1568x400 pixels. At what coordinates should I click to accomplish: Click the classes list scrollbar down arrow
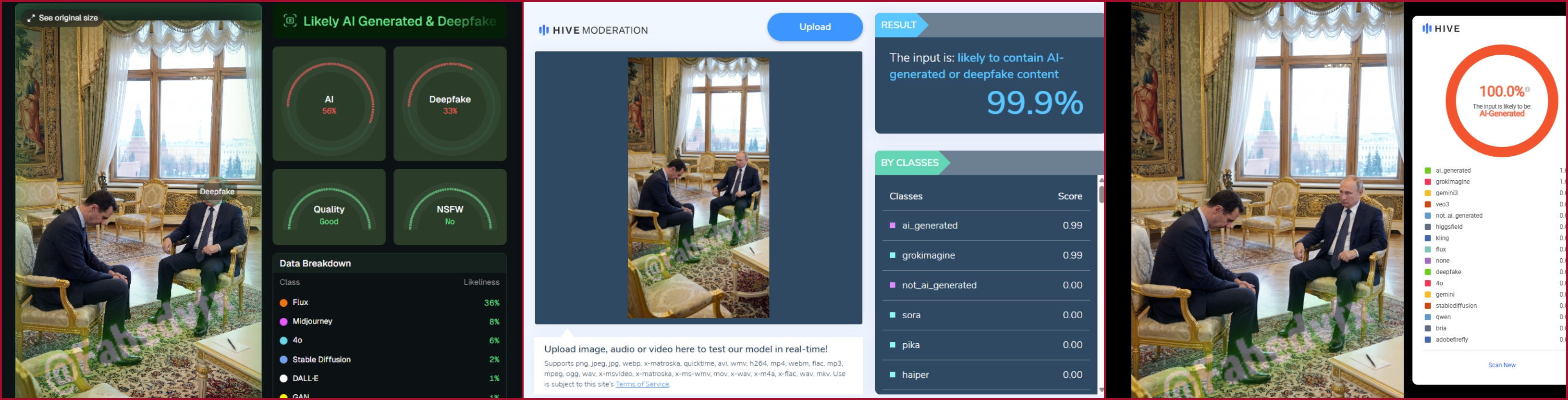coord(1101,389)
